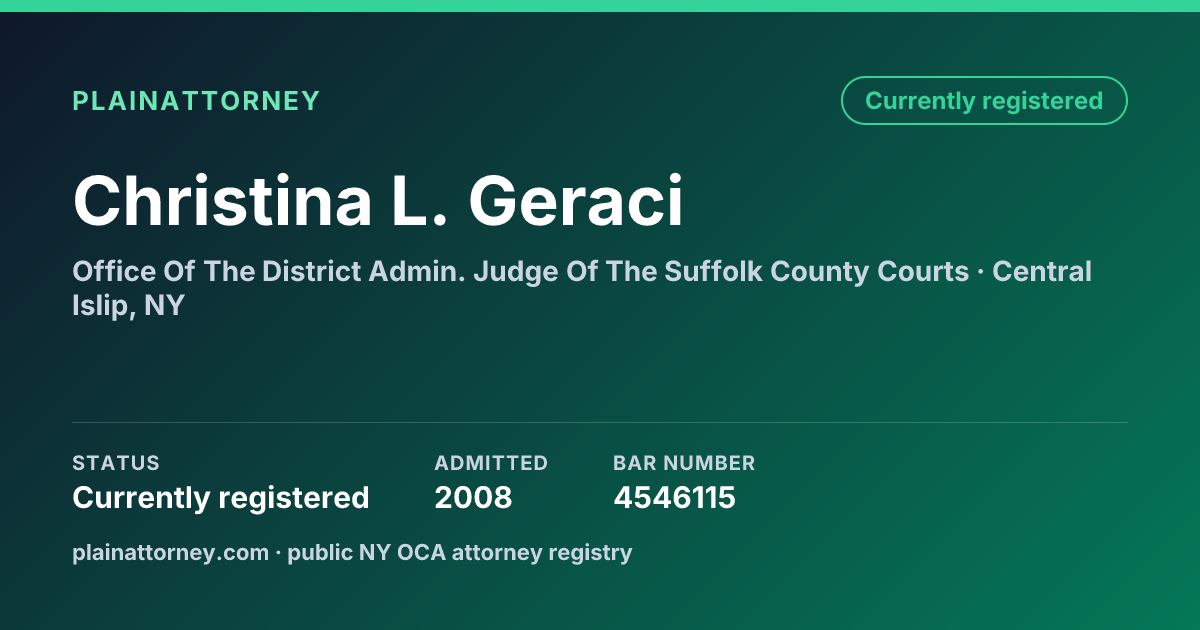Open the plainattorney.com link in footer
1200x630 pixels.
click(171, 553)
